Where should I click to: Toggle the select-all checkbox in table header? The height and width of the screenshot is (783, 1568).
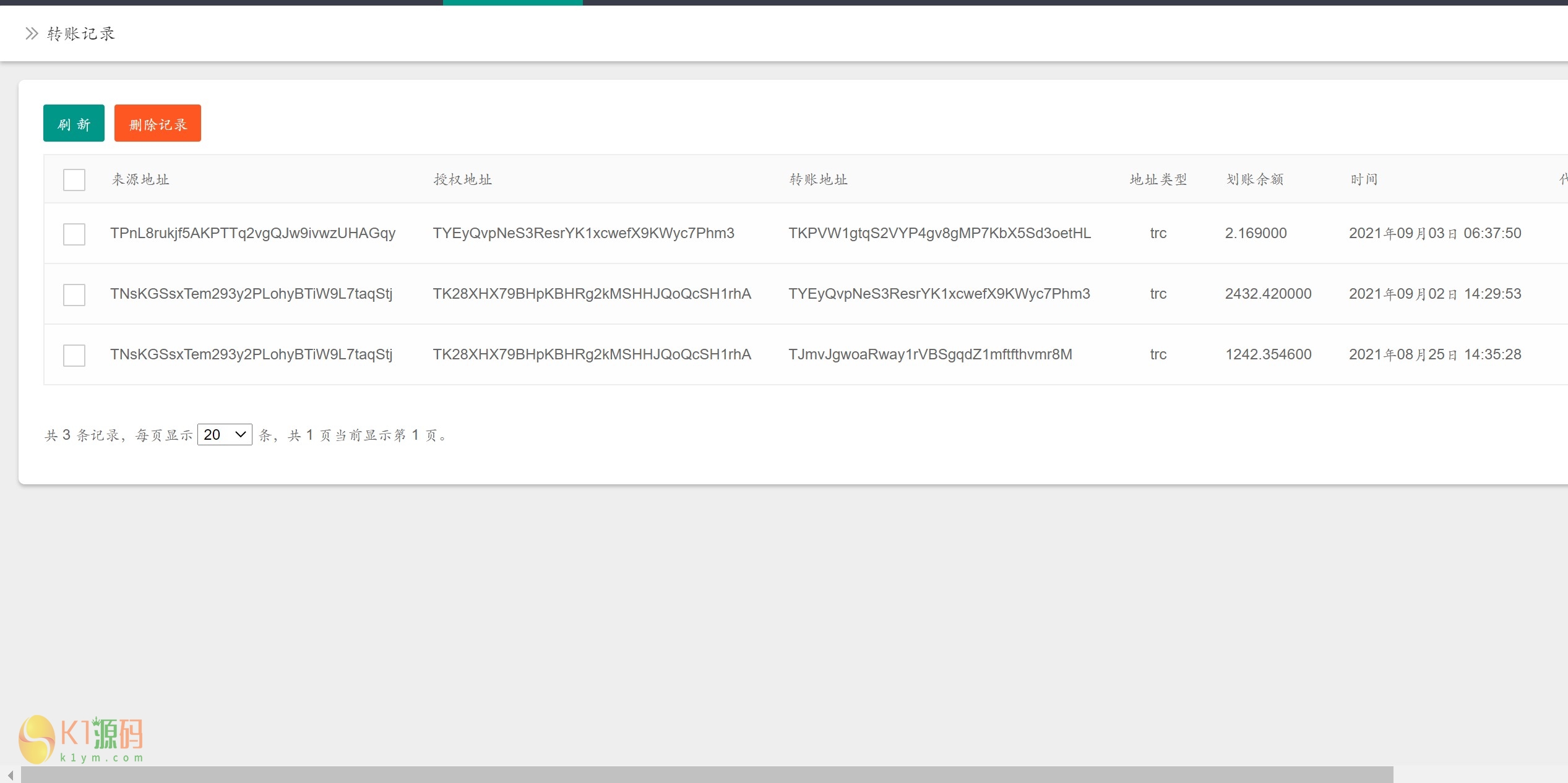pos(74,180)
